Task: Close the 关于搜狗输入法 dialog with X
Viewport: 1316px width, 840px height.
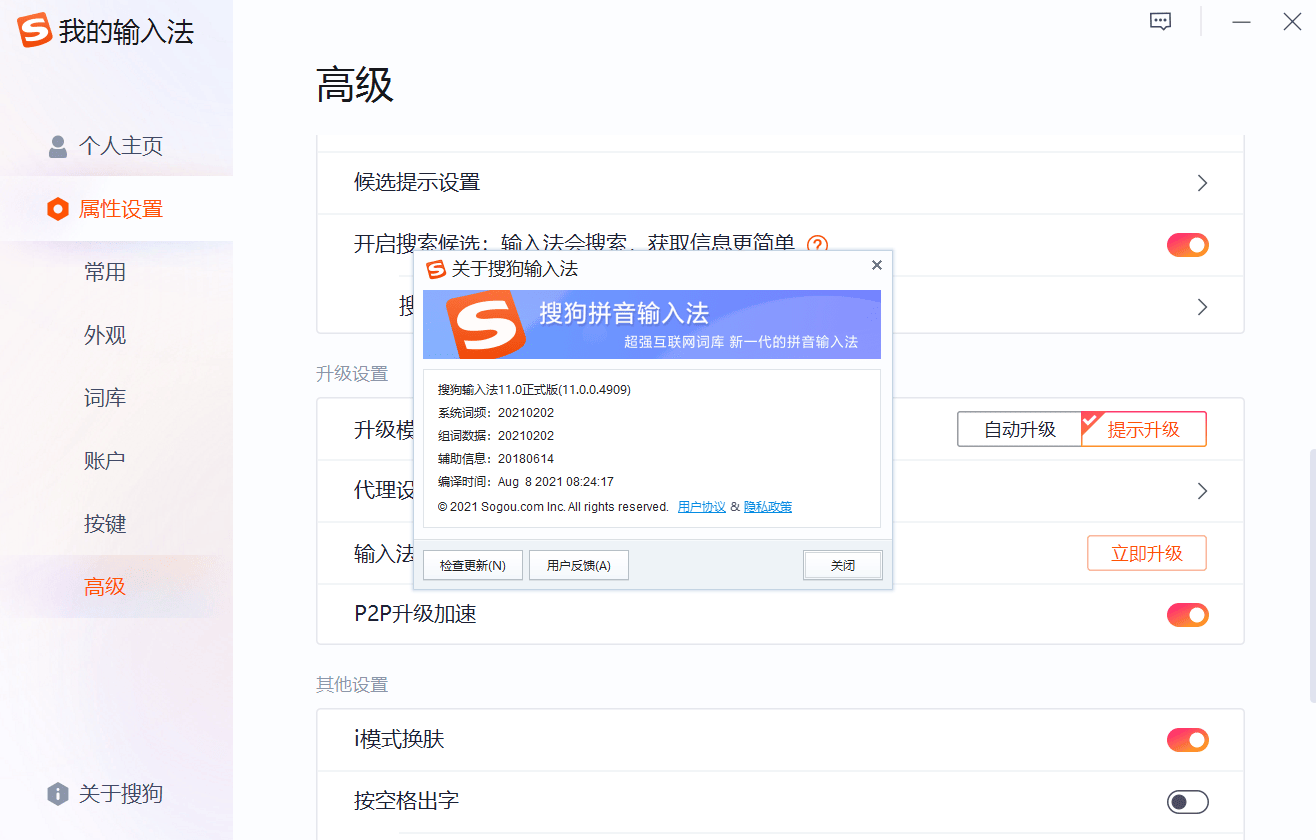Action: pyautogui.click(x=877, y=265)
